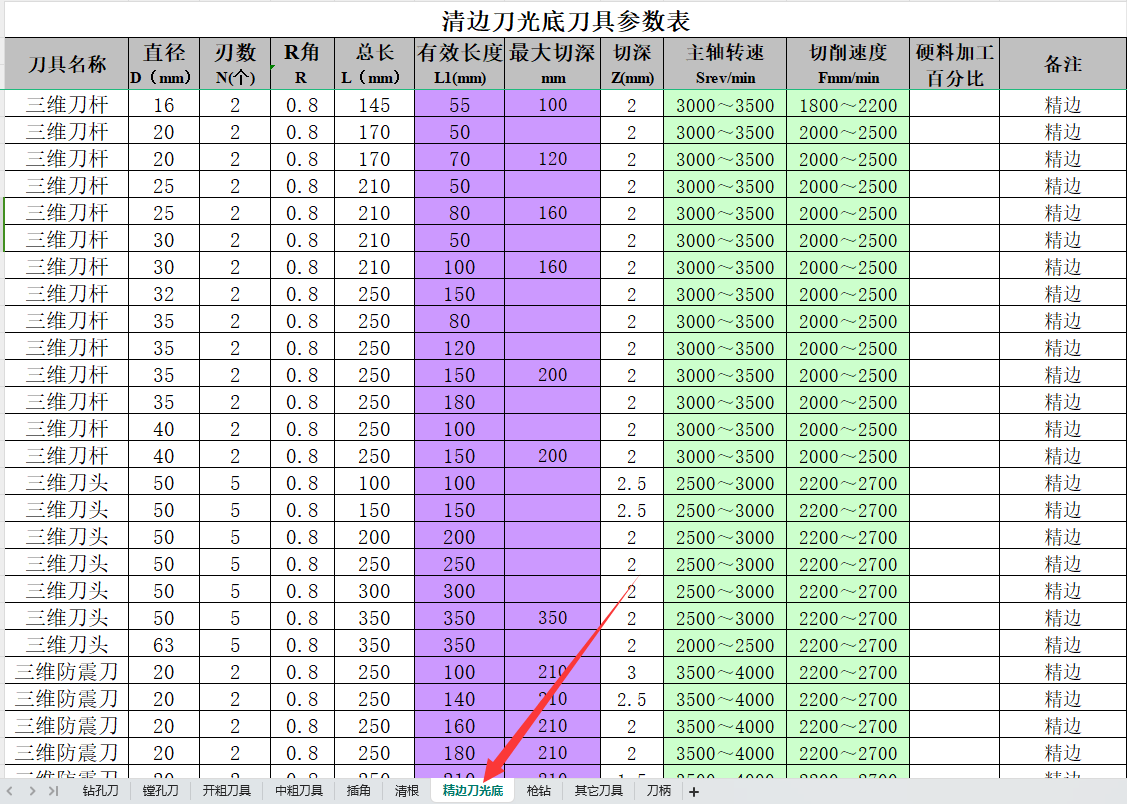Click the 硬料加工百分比 column header

coord(954,64)
